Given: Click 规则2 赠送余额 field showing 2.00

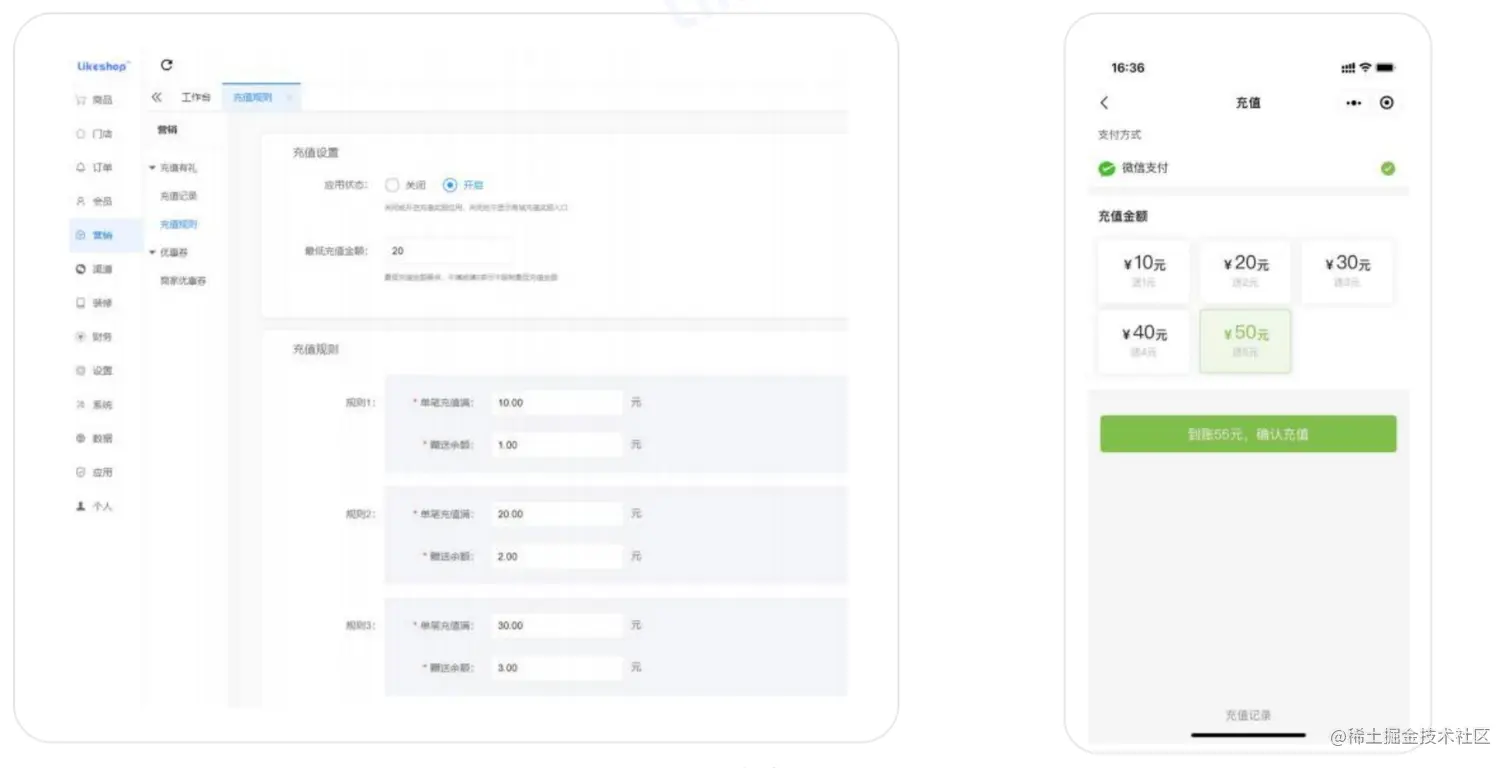Looking at the screenshot, I should pos(557,556).
